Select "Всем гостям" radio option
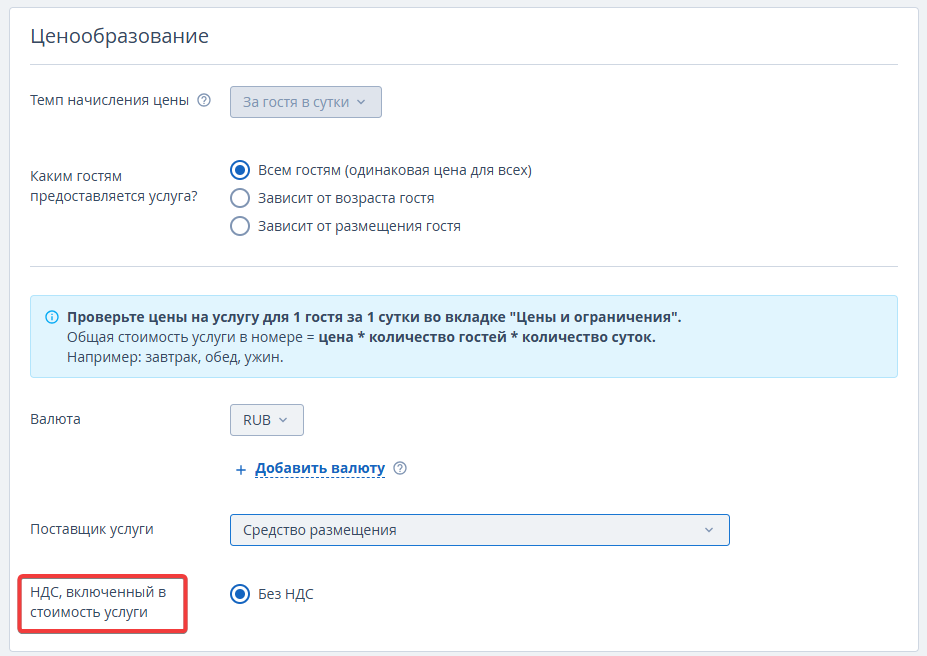The width and height of the screenshot is (927, 656). 240,170
